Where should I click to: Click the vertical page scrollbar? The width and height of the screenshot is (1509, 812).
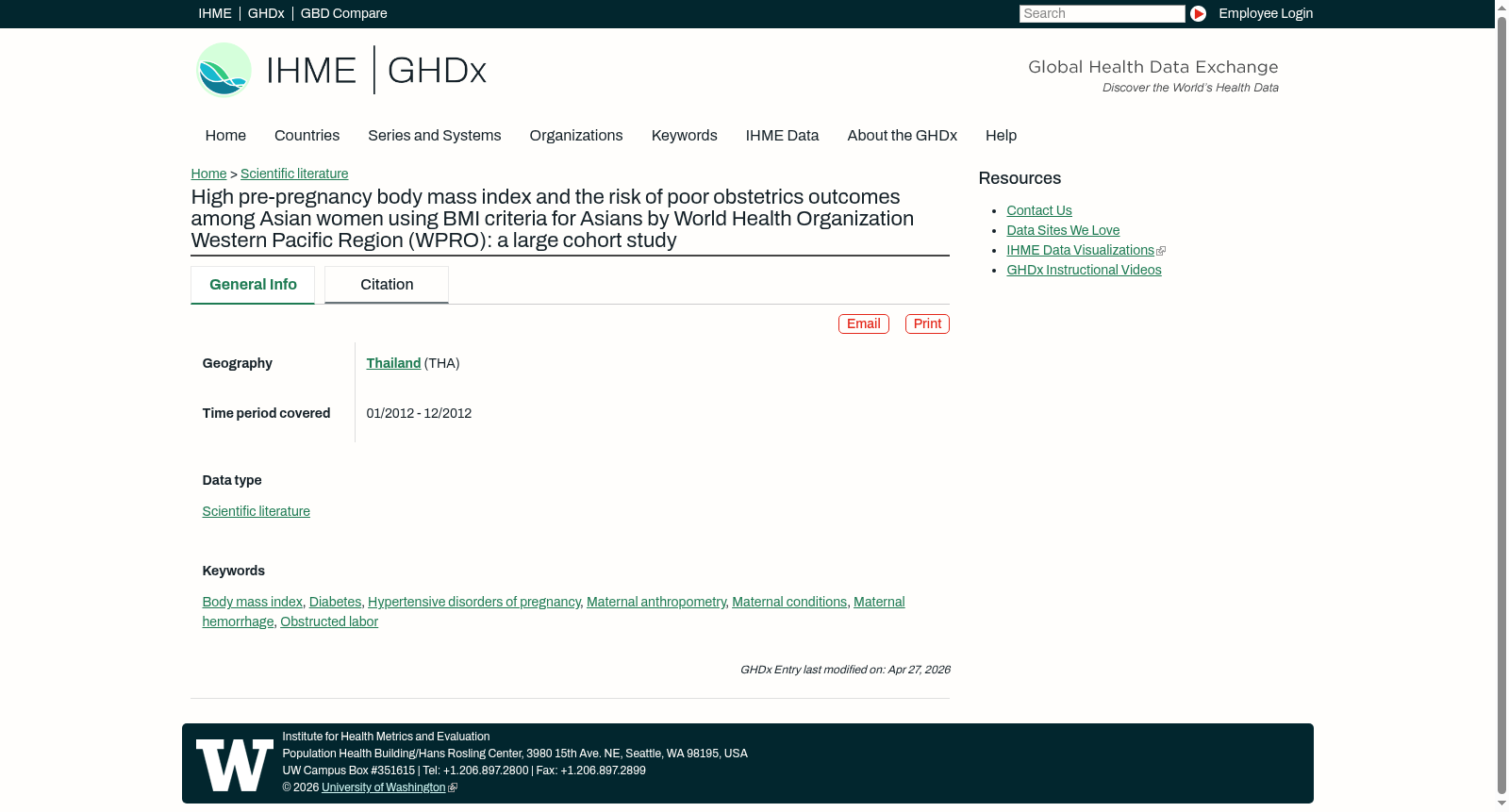click(1501, 406)
